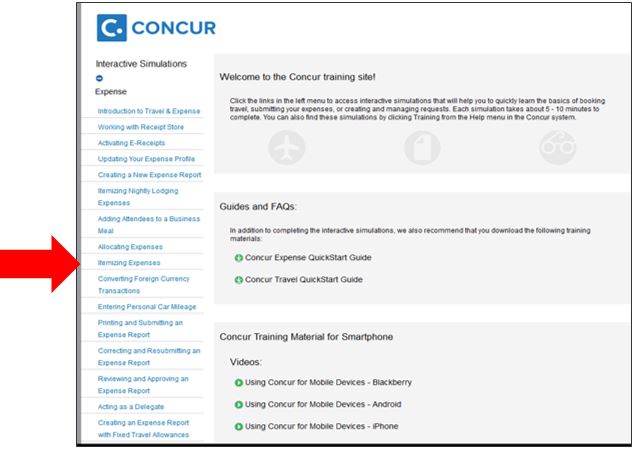The image size is (637, 450).
Task: Click the Interactive Simulations heading
Action: [x=141, y=64]
